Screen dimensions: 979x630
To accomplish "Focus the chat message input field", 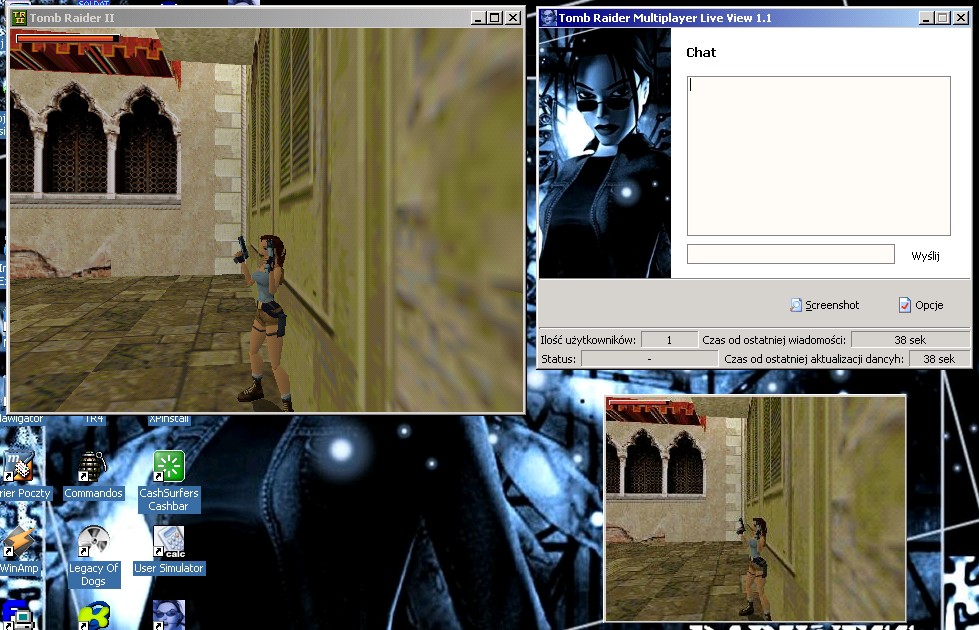I will point(790,254).
